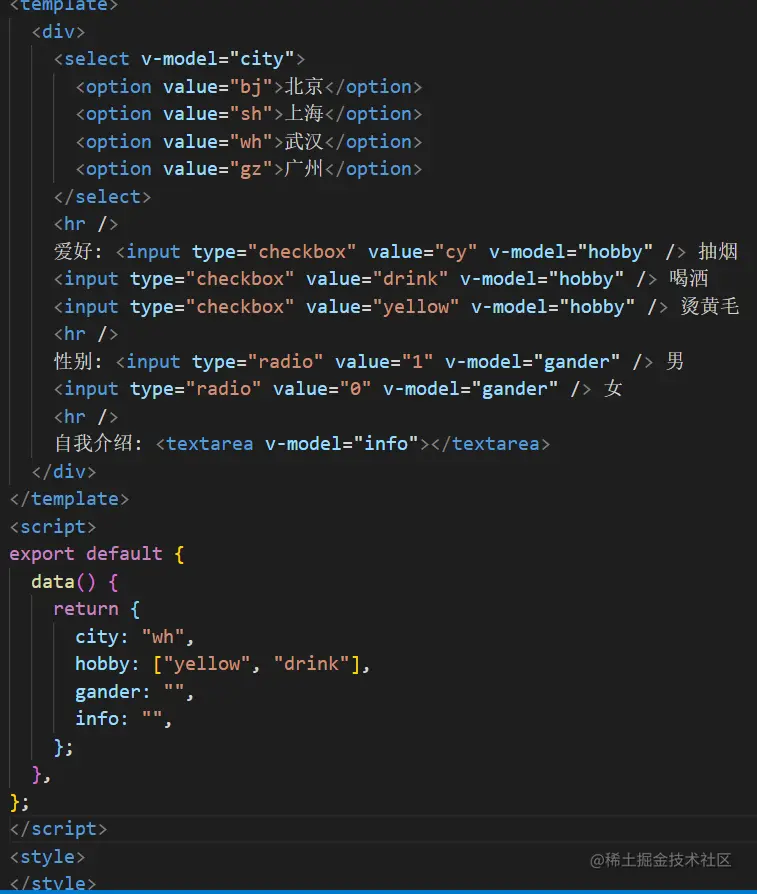Click the city: "wh" property line
Screen dimensions: 757x894
pyautogui.click(x=135, y=636)
